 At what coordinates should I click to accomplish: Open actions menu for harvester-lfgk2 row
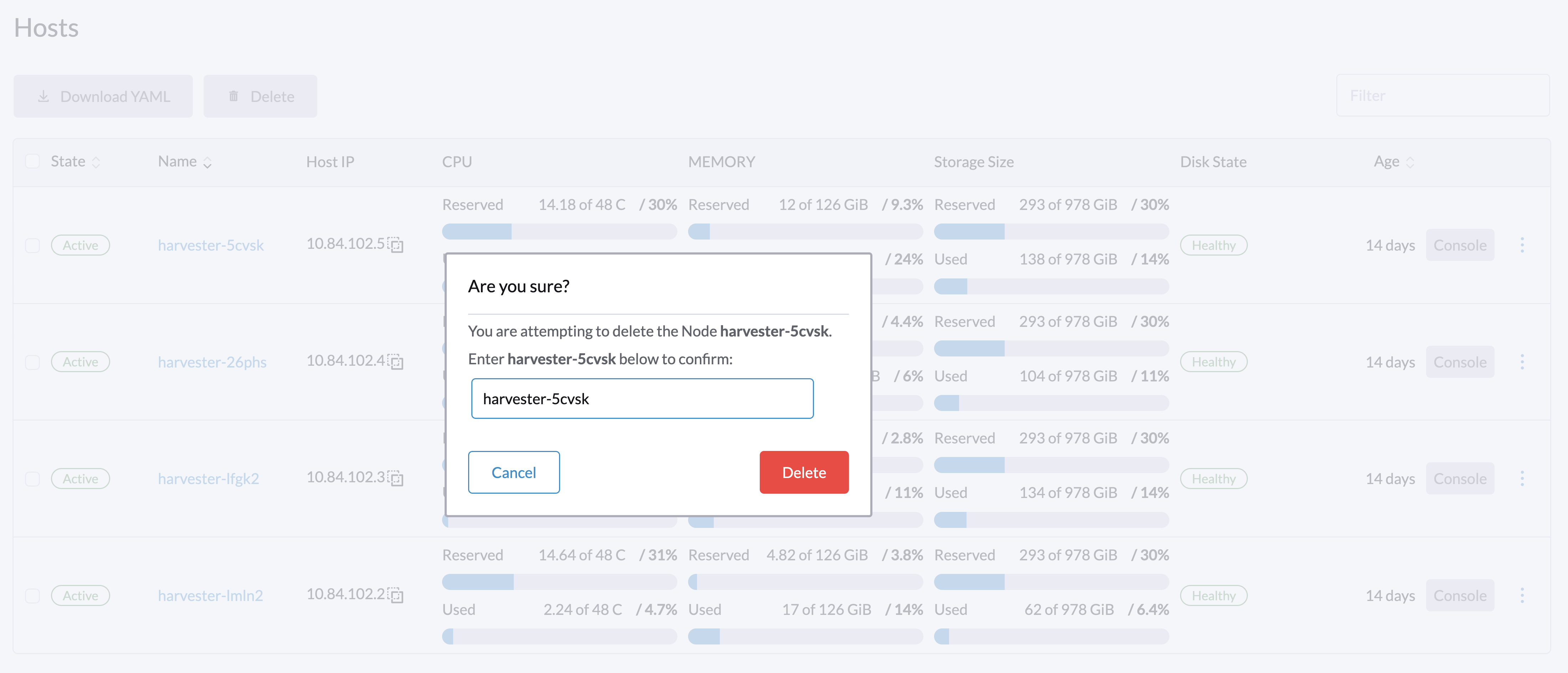tap(1522, 479)
